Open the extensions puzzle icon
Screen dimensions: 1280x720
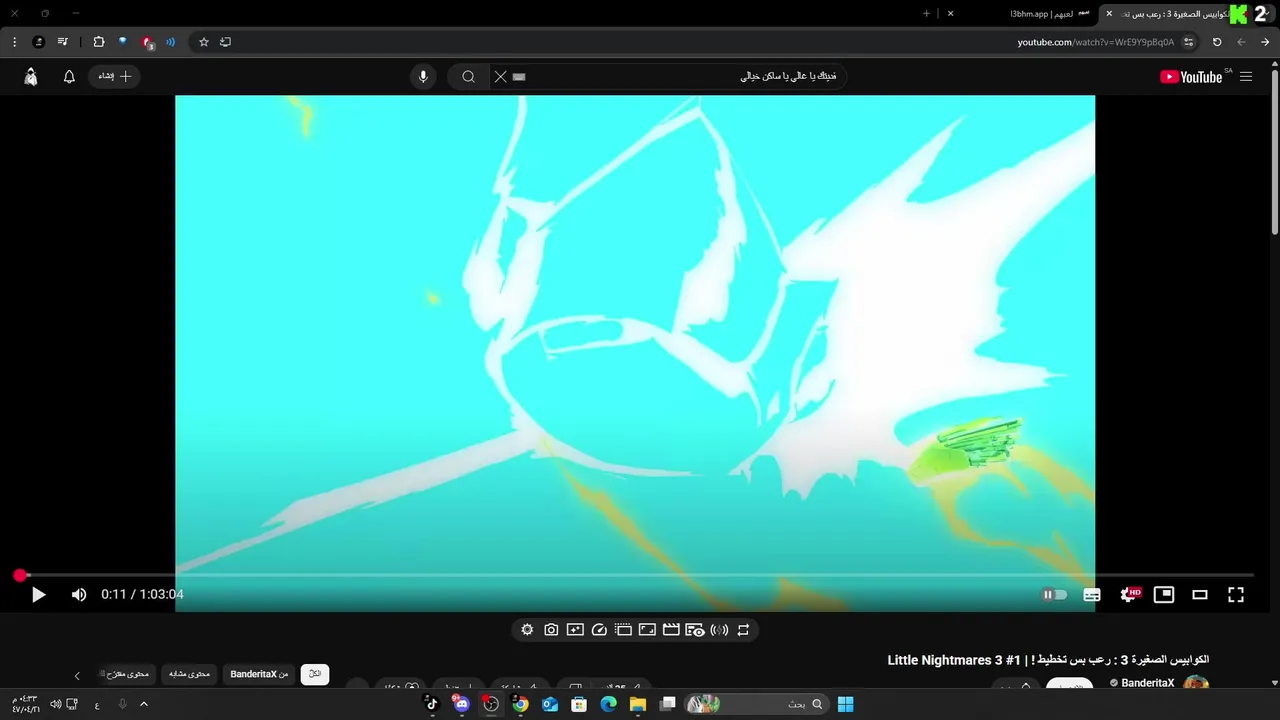point(98,42)
